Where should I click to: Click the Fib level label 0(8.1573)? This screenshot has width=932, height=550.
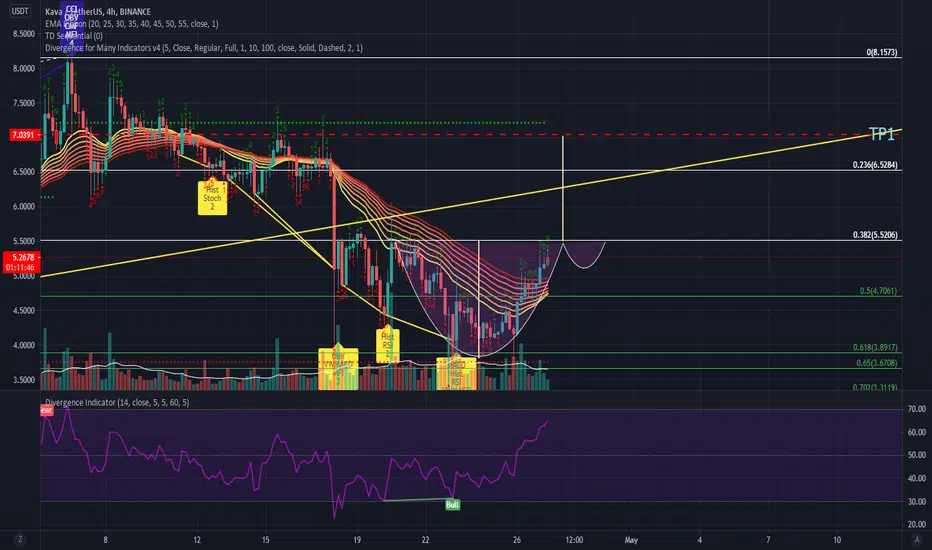click(881, 52)
